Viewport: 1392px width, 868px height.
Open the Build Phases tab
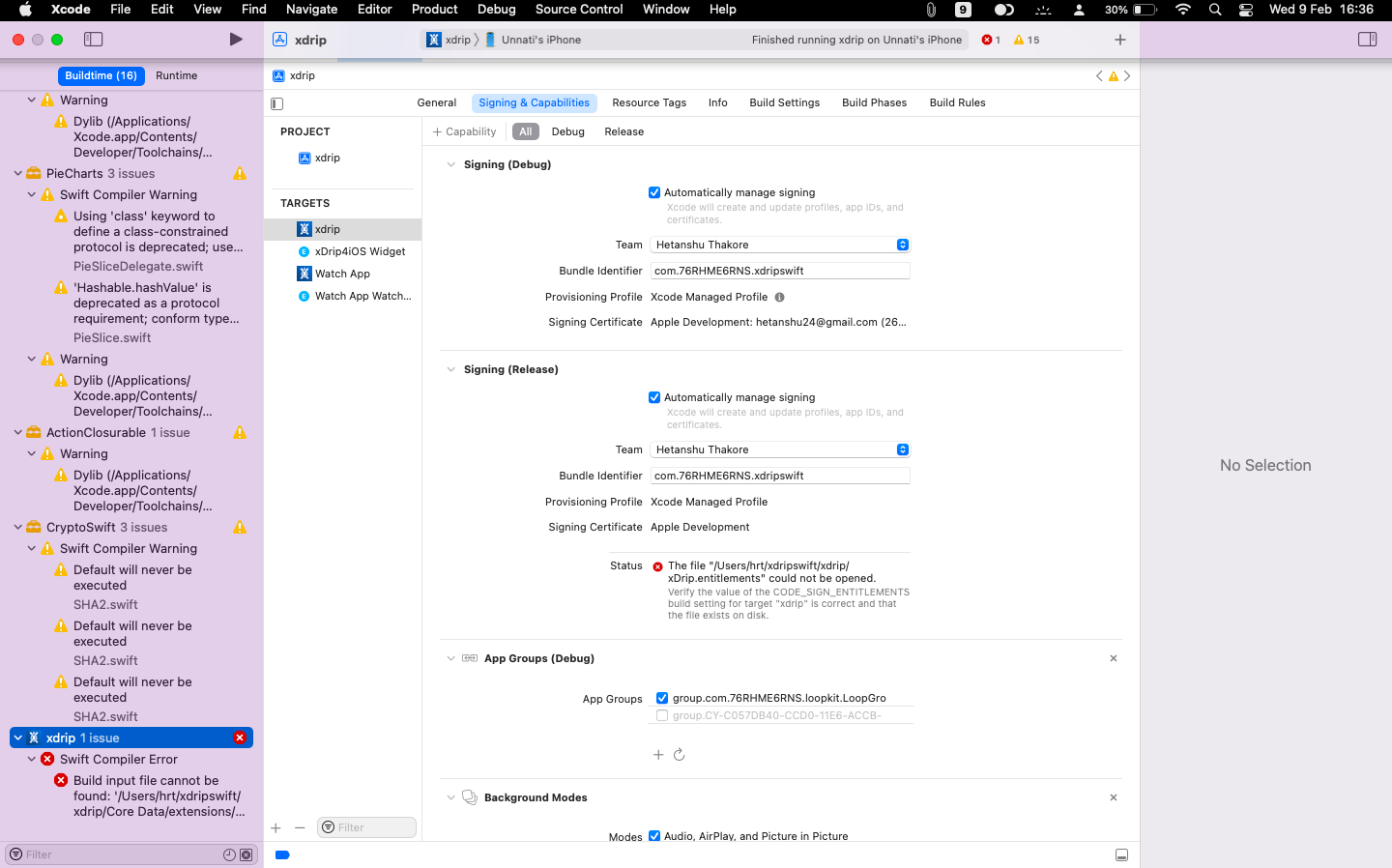point(874,102)
